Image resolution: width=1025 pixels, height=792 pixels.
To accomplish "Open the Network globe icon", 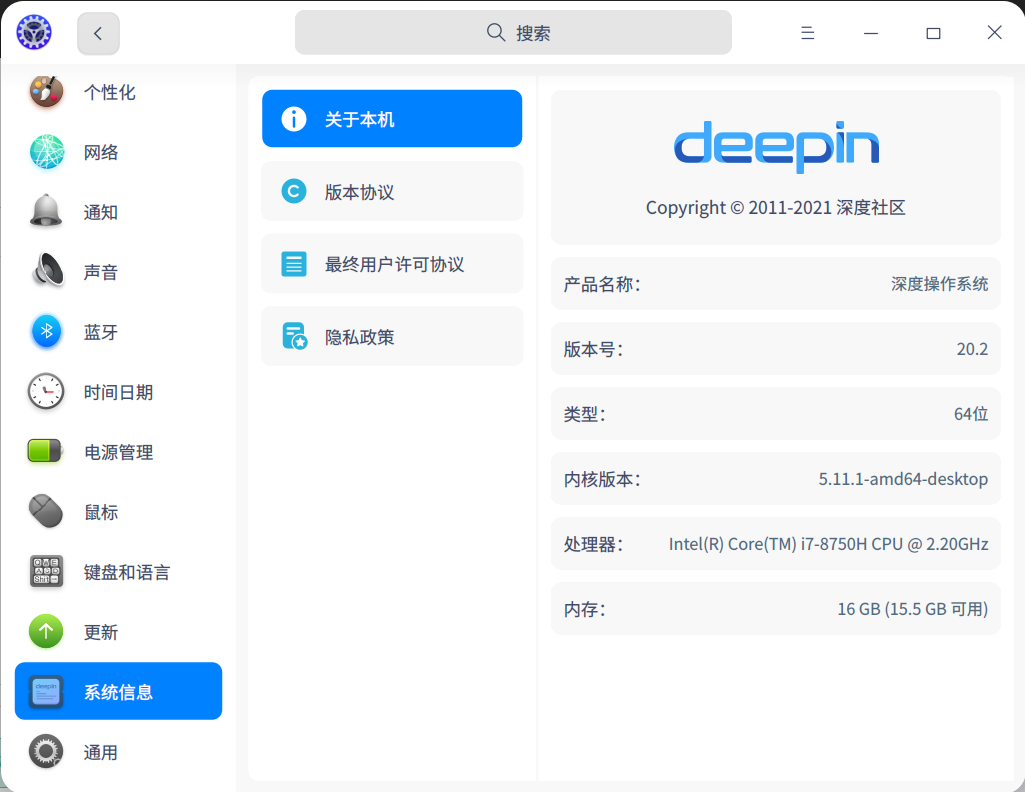I will point(46,152).
